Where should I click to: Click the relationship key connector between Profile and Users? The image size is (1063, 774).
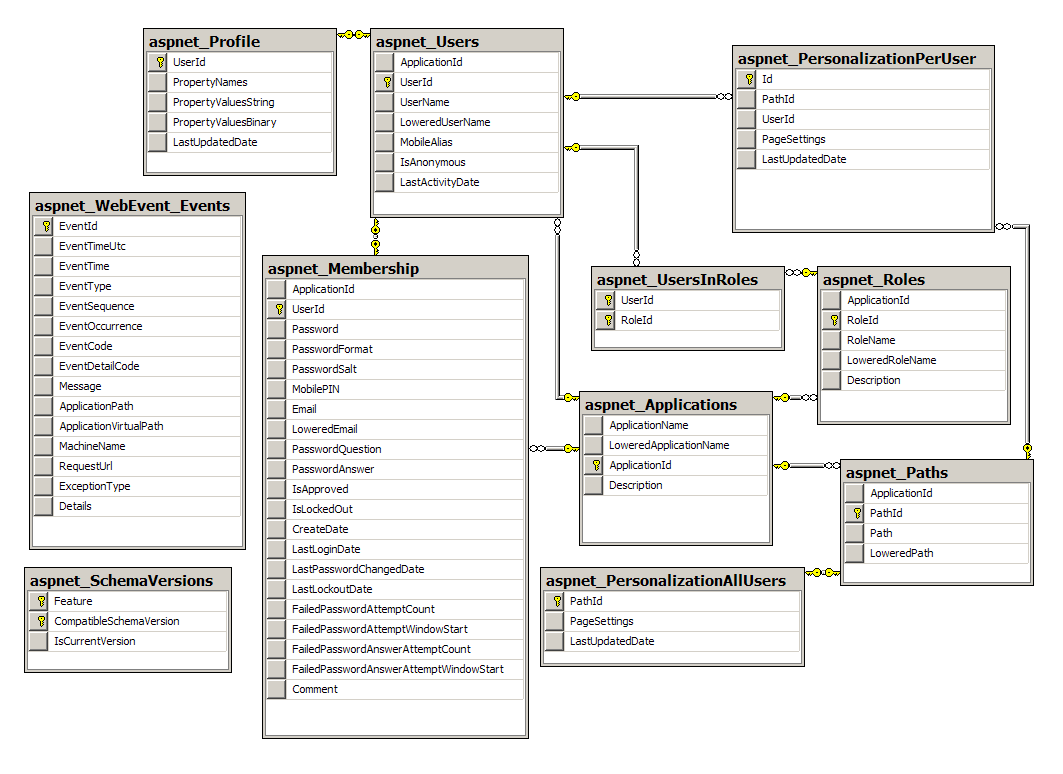[x=354, y=35]
